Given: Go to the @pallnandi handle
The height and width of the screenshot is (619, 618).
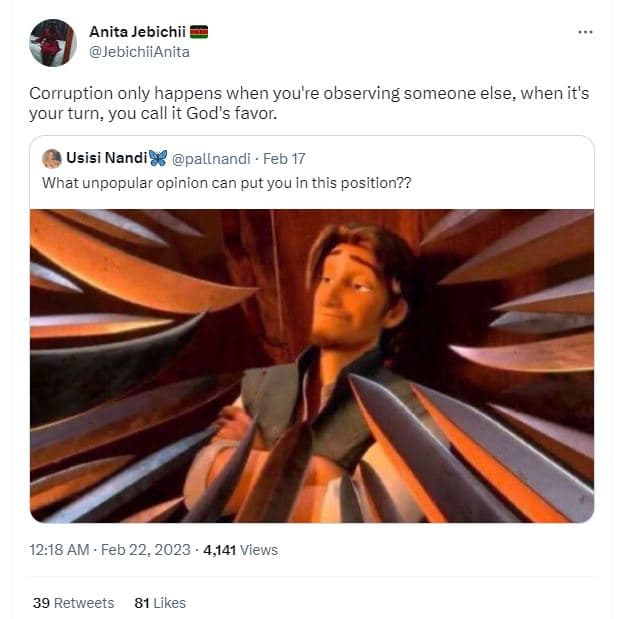Looking at the screenshot, I should 209,157.
